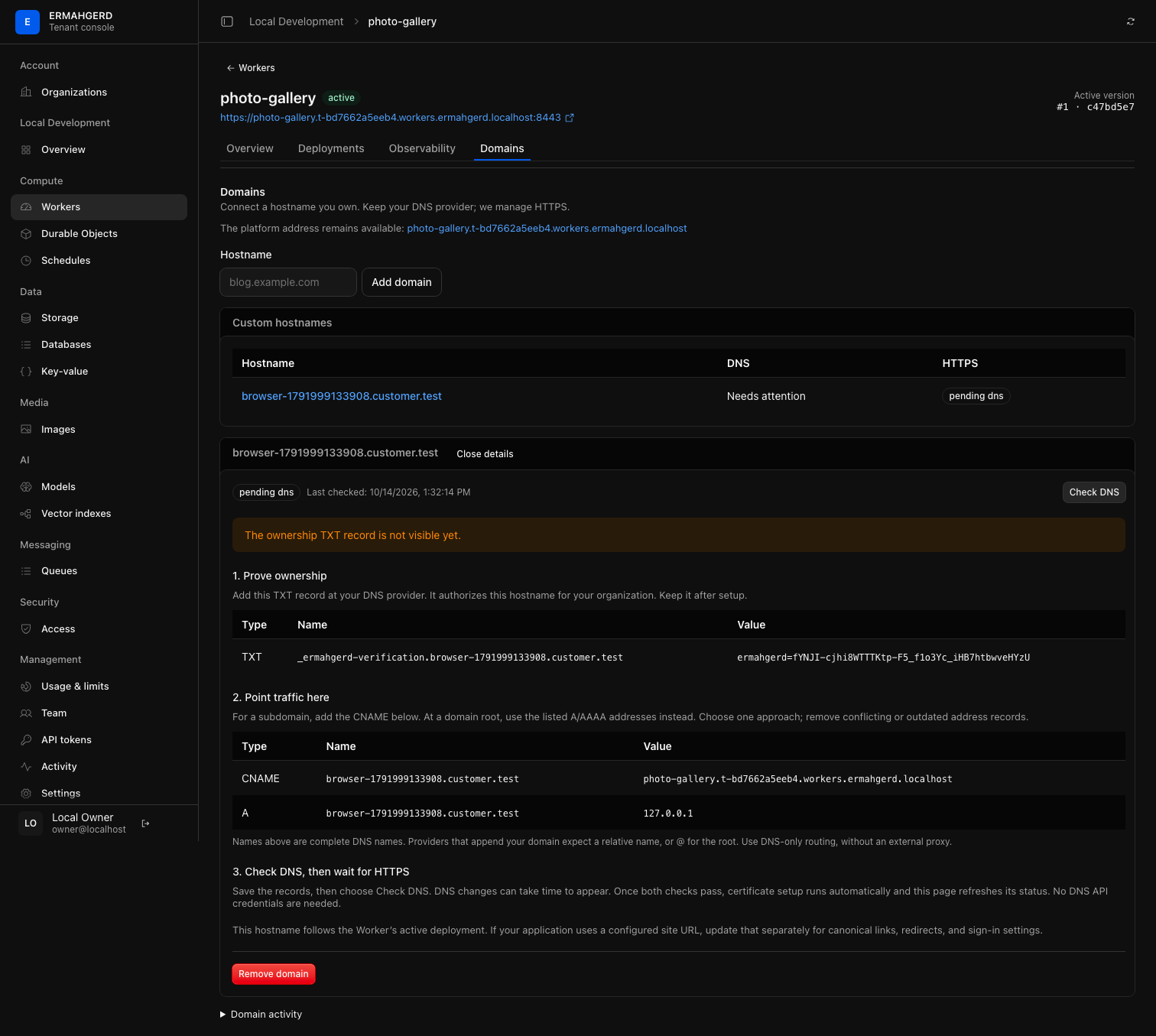Image resolution: width=1156 pixels, height=1036 pixels.
Task: Click the Add domain button
Action: click(401, 282)
